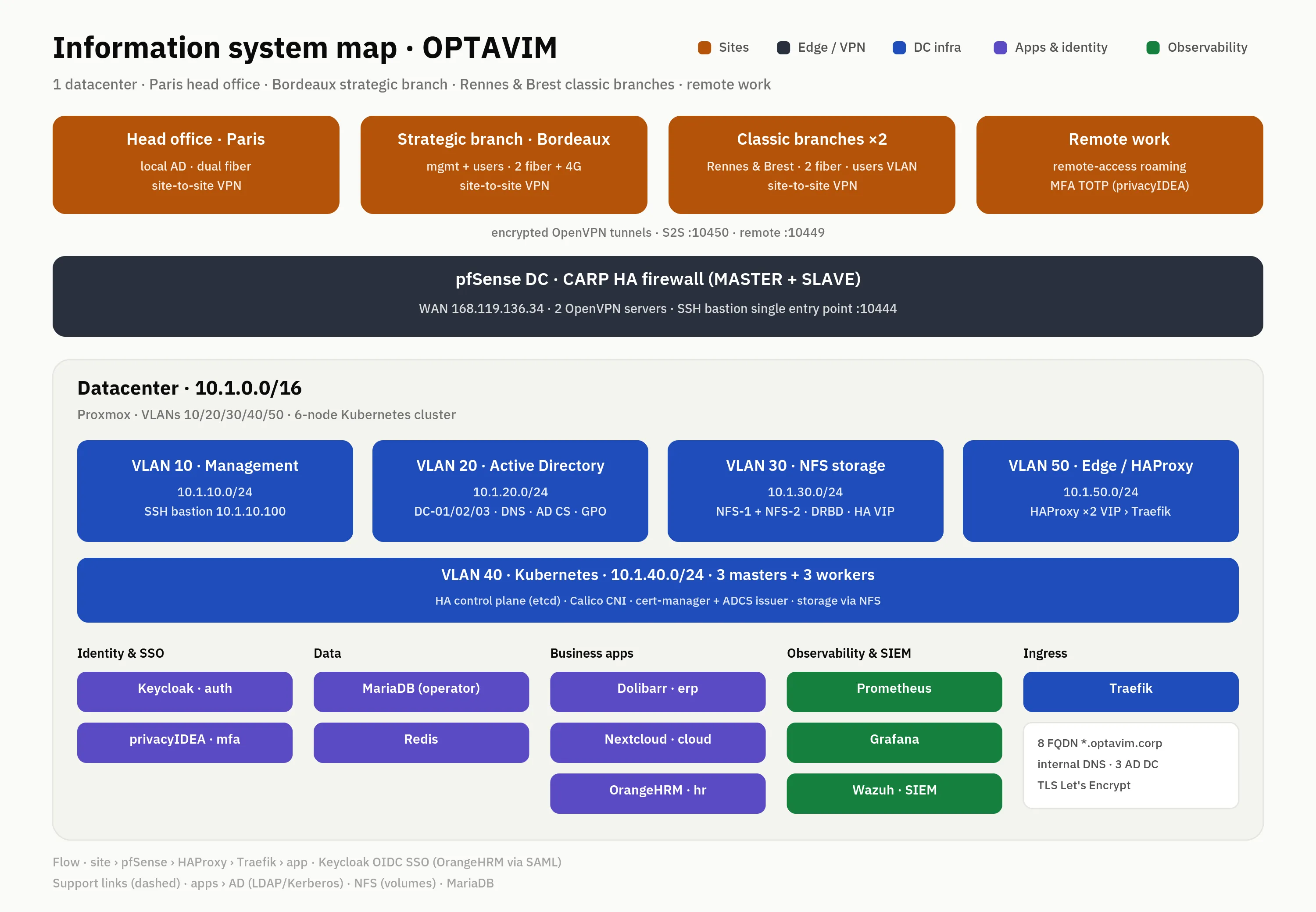Click the Nextcloud · cloud chip
Image resolution: width=1316 pixels, height=912 pixels.
click(x=658, y=742)
